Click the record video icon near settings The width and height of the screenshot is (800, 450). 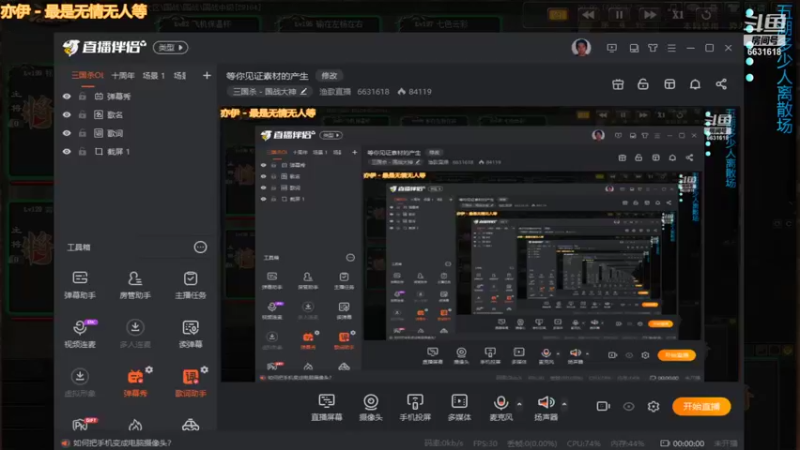603,406
